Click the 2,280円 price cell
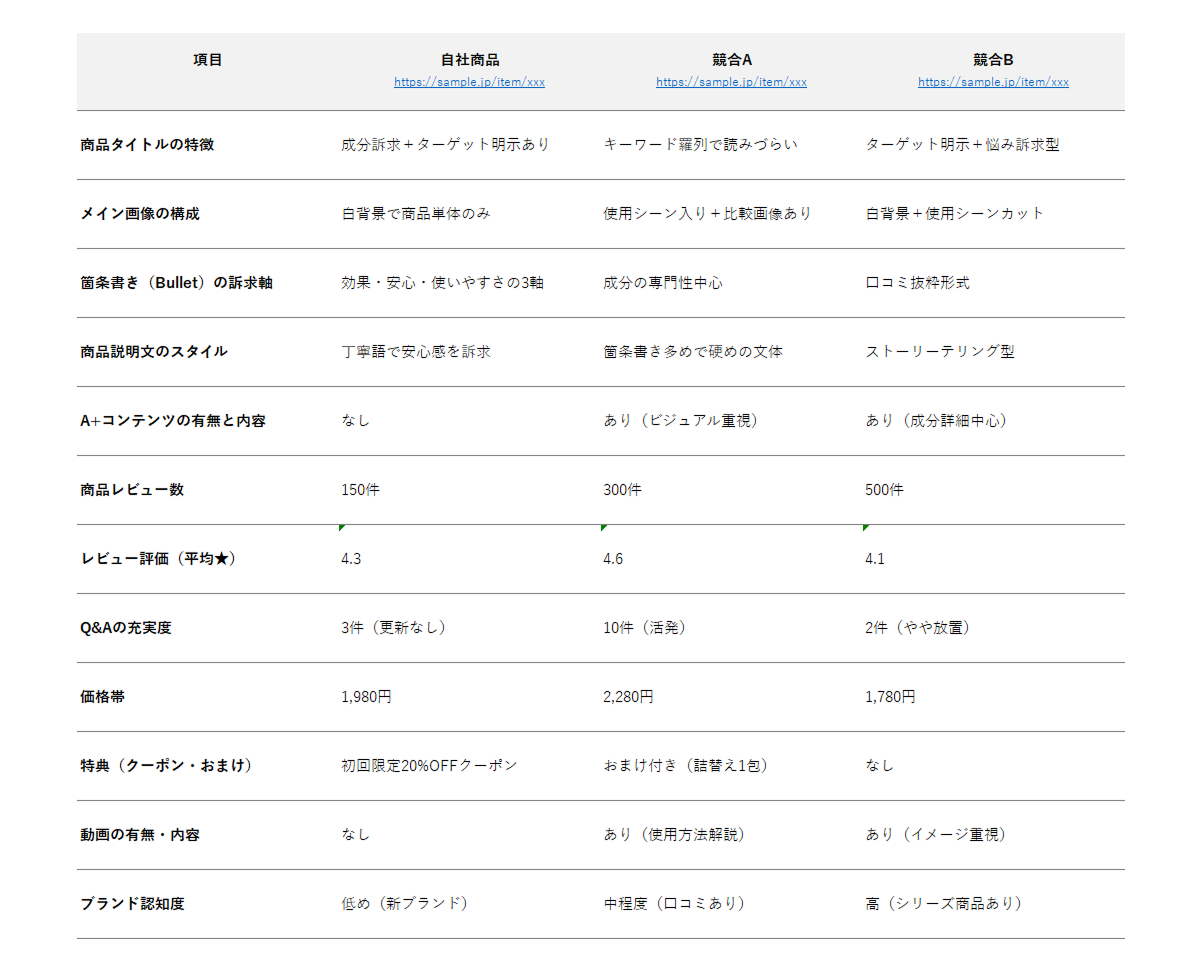Screen dimensions: 1200x970 click(x=629, y=697)
